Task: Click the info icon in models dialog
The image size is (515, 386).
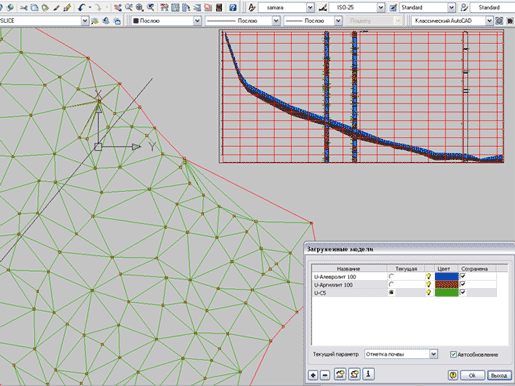Action: pyautogui.click(x=369, y=374)
